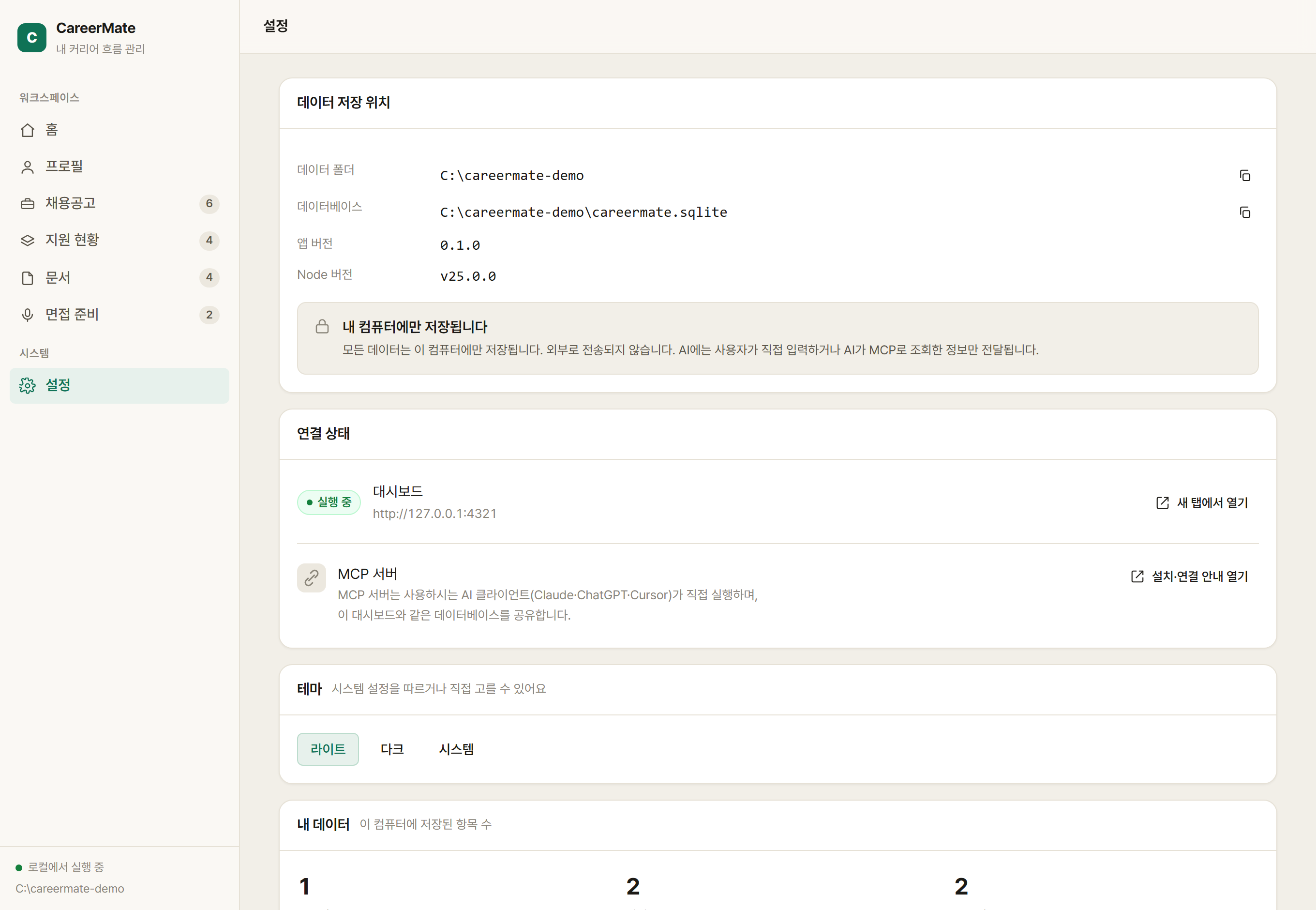The image size is (1316, 910).
Task: Click the 설정 page title
Action: click(275, 26)
